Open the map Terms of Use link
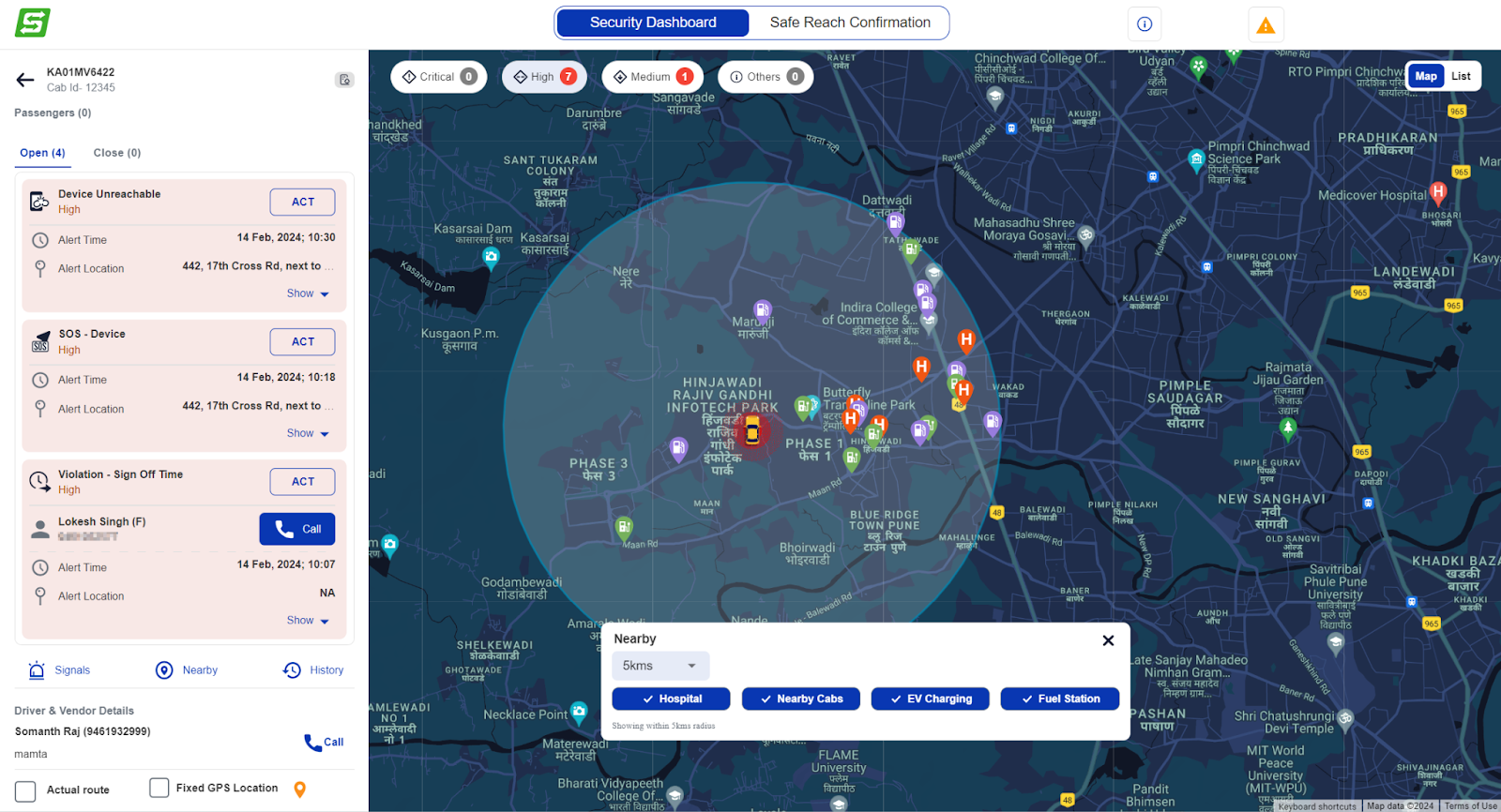Image resolution: width=1501 pixels, height=812 pixels. click(x=1470, y=806)
